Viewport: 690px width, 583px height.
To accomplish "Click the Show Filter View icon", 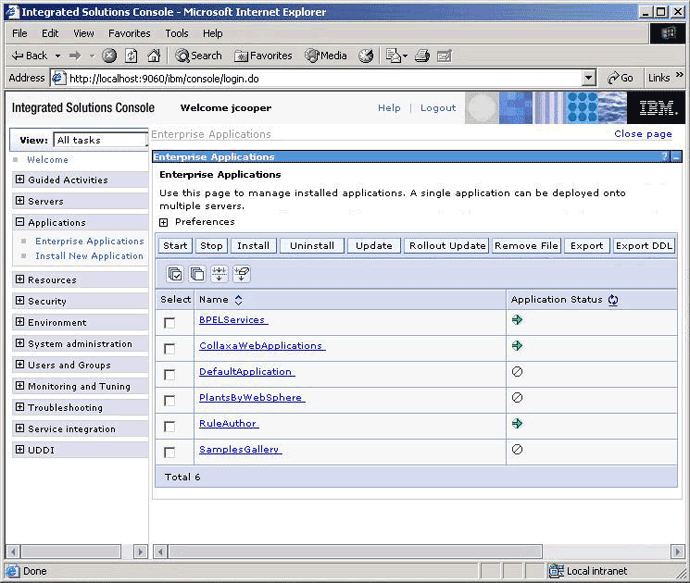I will pyautogui.click(x=219, y=273).
